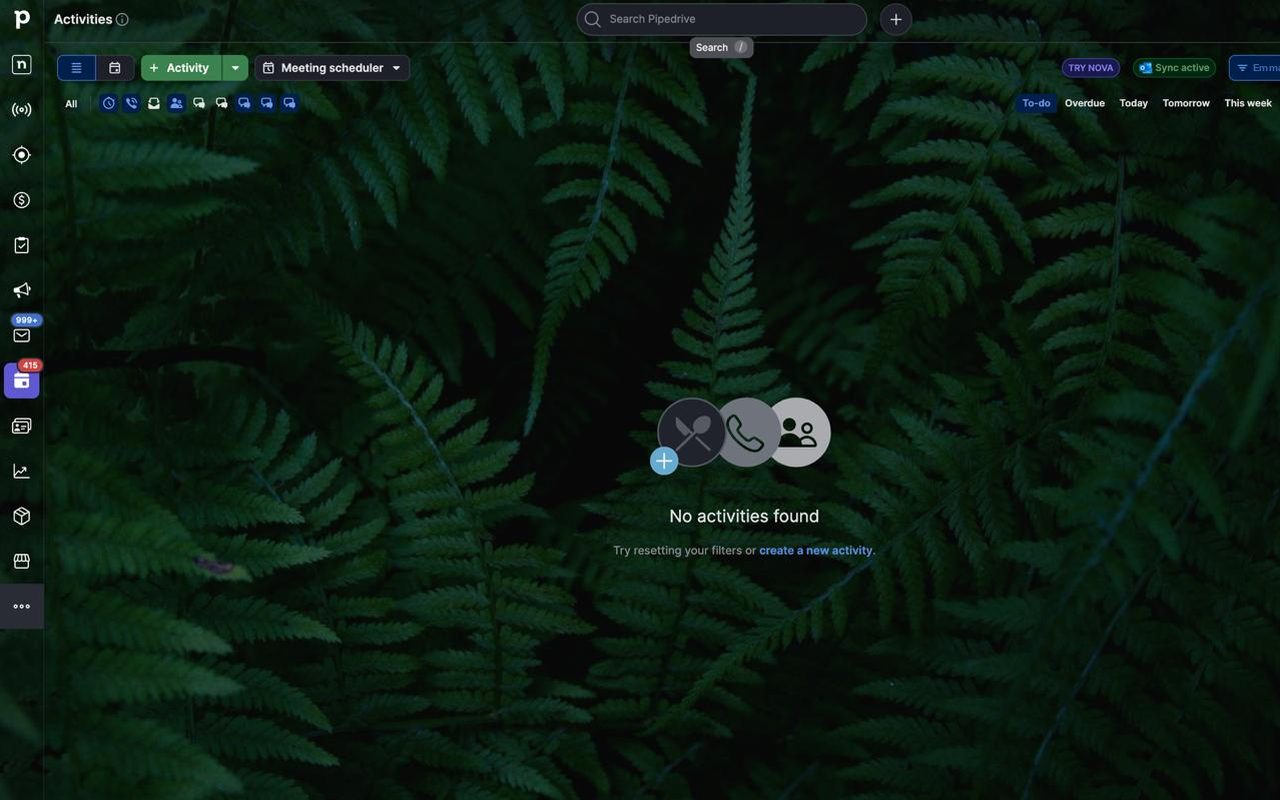Image resolution: width=1280 pixels, height=800 pixels.
Task: Select the Tomorrow tab
Action: click(1186, 103)
